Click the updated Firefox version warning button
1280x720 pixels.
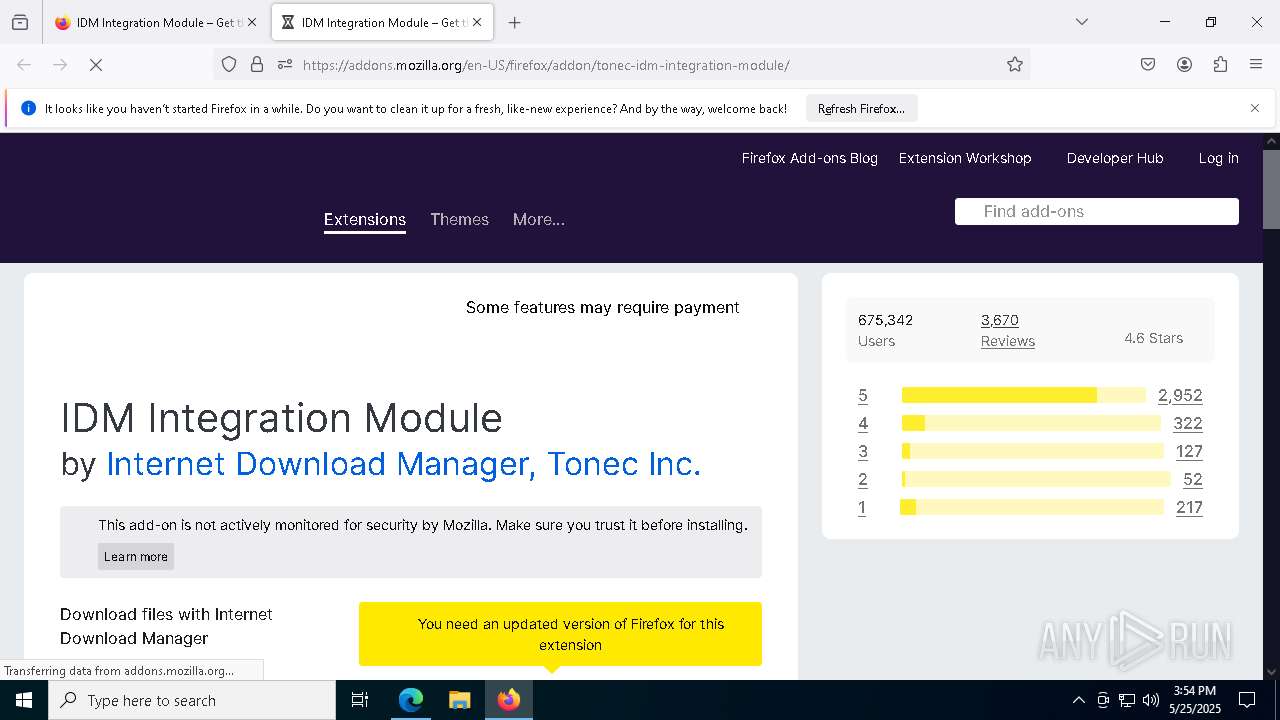(560, 634)
